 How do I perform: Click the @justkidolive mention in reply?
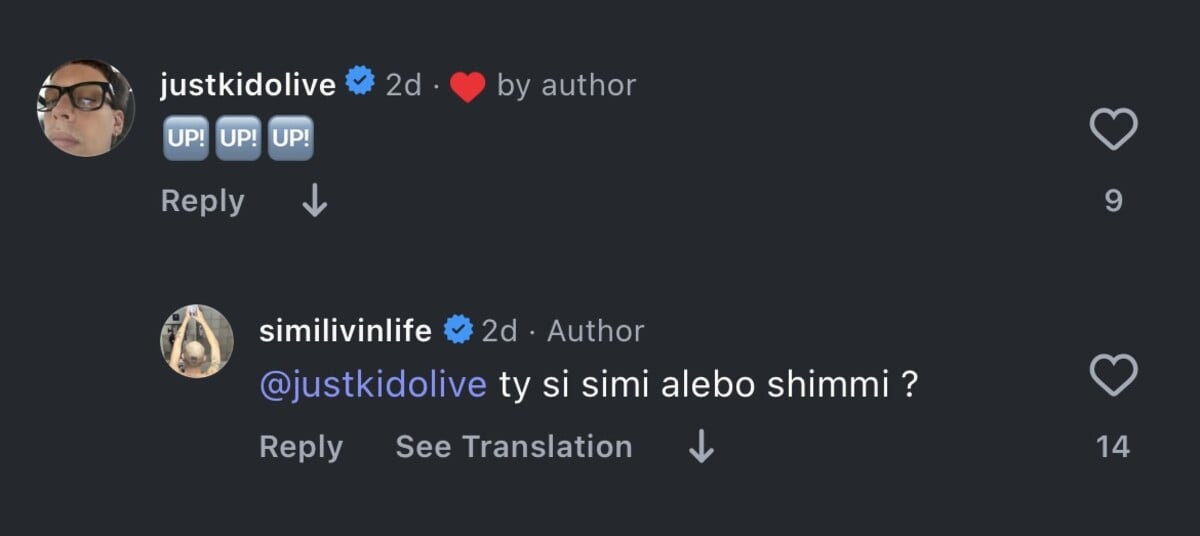pyautogui.click(x=372, y=385)
